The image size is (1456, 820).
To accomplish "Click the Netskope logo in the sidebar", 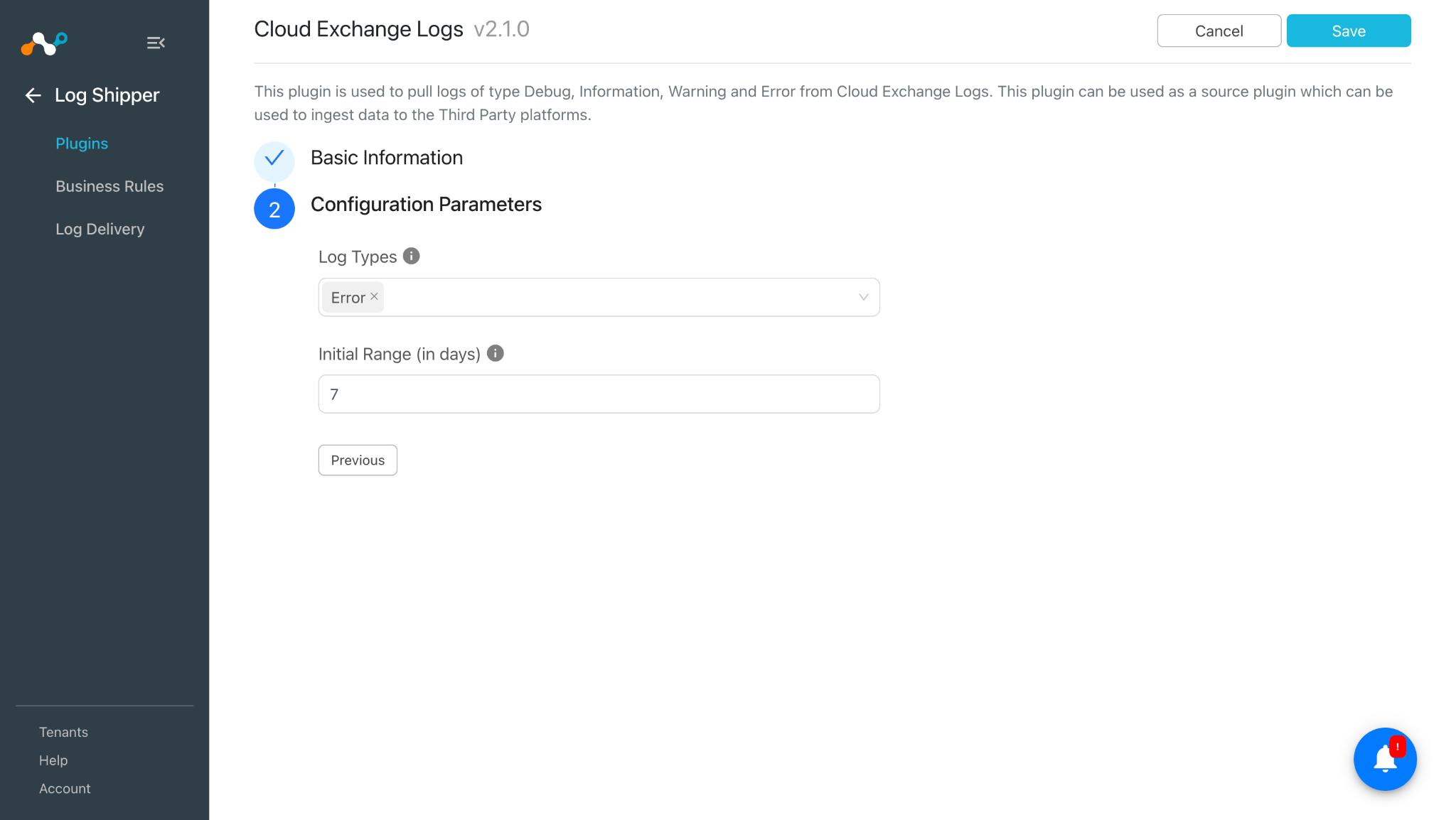I will coord(44,43).
